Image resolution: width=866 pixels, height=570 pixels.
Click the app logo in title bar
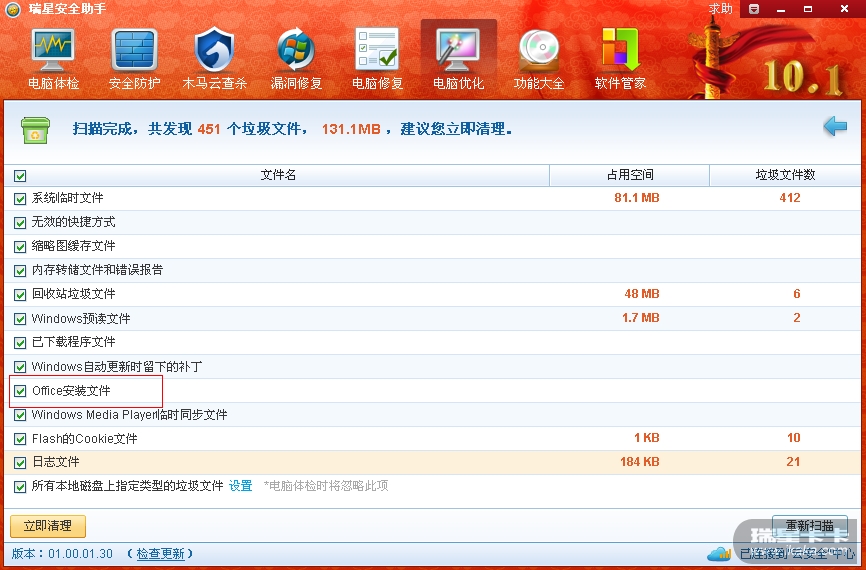click(13, 9)
